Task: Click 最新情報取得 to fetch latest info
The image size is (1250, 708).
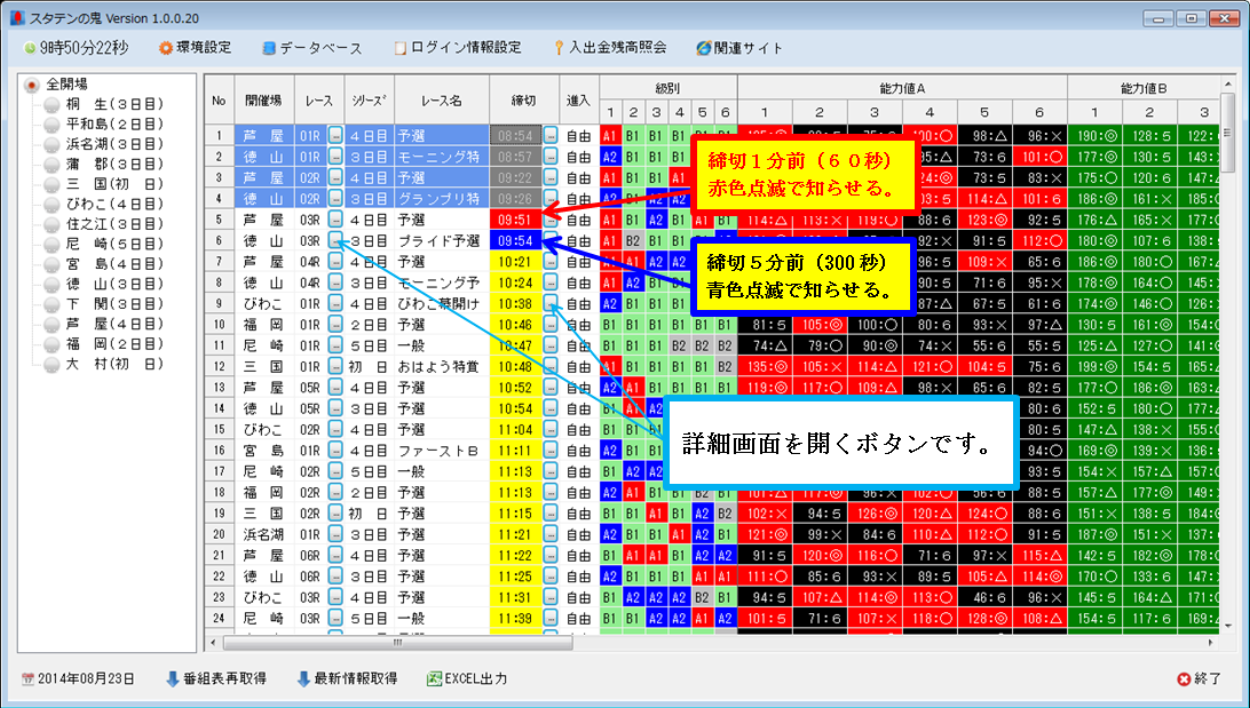Action: pos(346,678)
